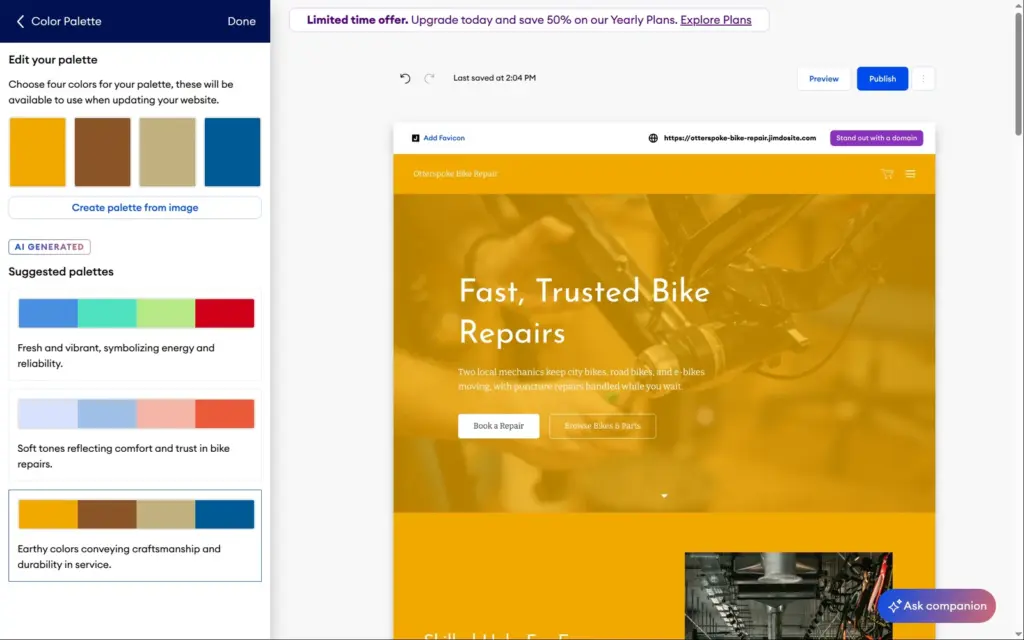Click the site URL otterspoke-bike-repair.jimdosite.com
This screenshot has height=640, width=1024.
coord(740,138)
